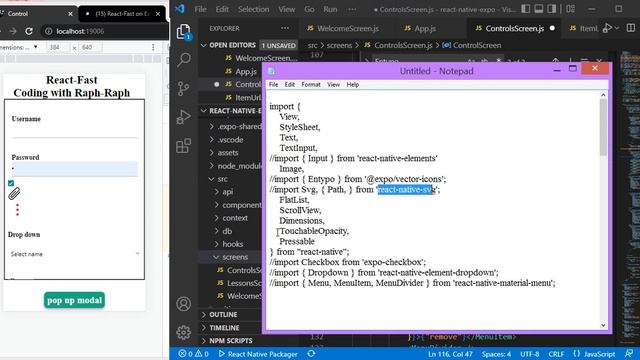Click the Run code play icon in editor

pos(608,28)
